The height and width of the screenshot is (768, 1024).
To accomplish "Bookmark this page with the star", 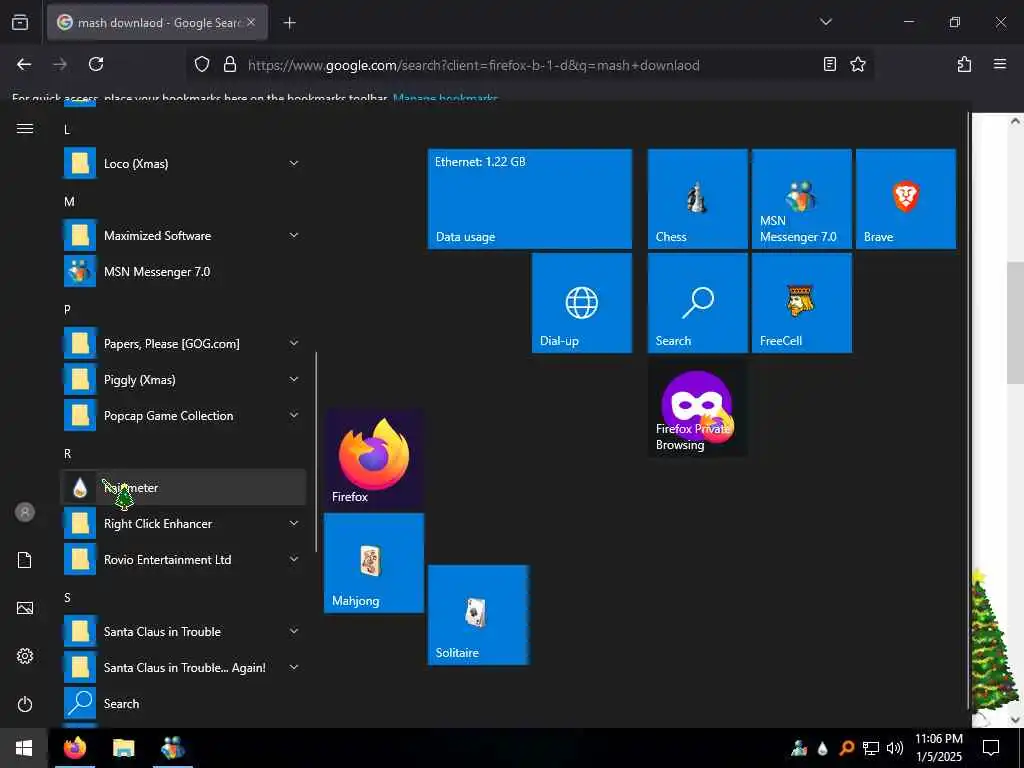I will click(x=857, y=64).
